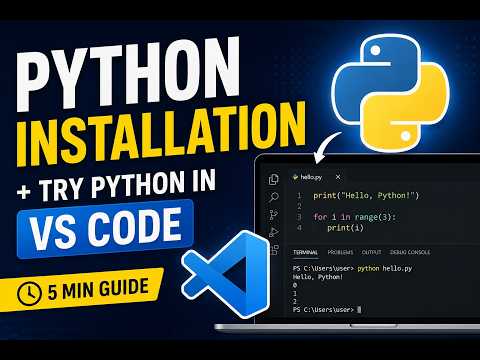Screen dimensions: 480x360
Task: Click the terminal output 'Hello, Python!'
Action: coord(318,277)
